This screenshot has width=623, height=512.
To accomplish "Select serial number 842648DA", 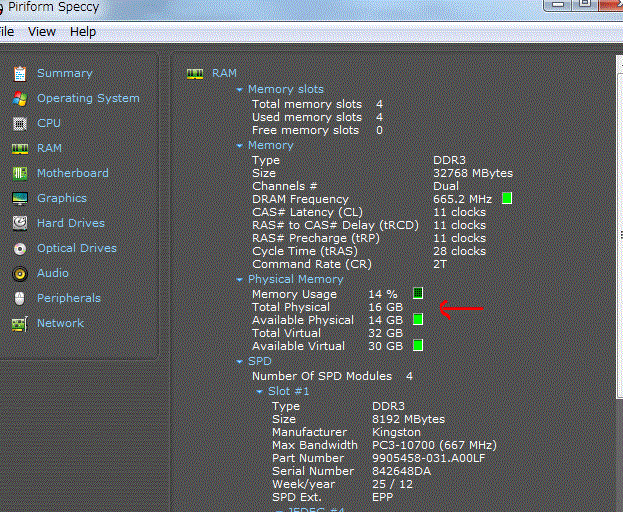I will point(401,471).
